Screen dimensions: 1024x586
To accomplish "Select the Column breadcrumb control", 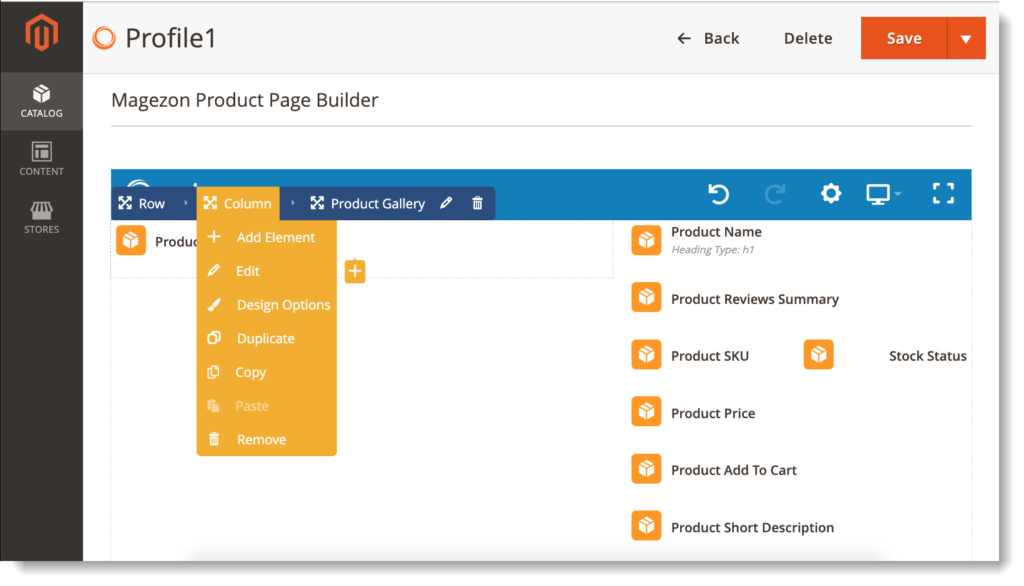I will [x=238, y=203].
